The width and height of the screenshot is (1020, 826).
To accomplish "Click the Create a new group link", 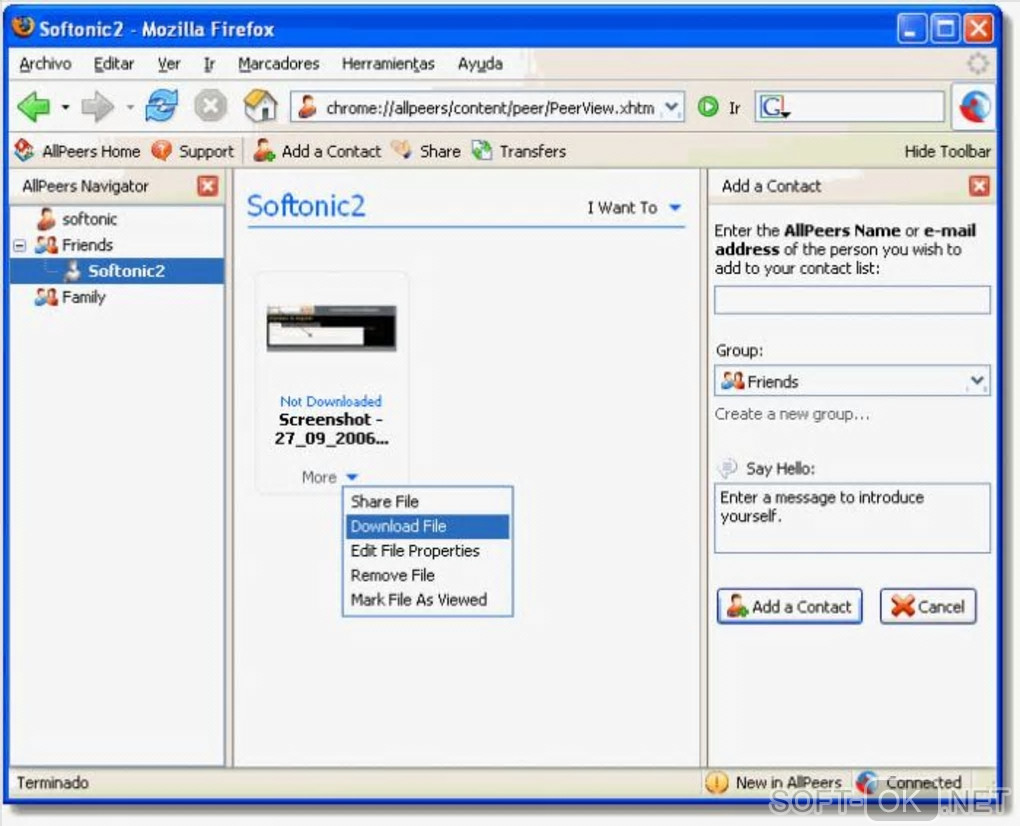I will [792, 414].
